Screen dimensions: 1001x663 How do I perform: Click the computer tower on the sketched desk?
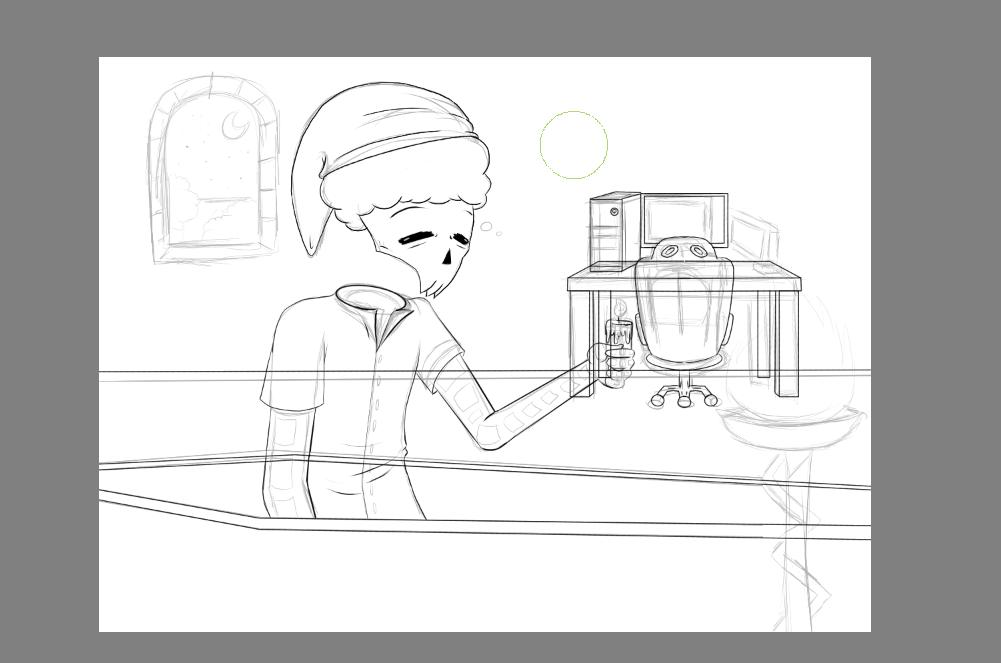click(x=615, y=232)
